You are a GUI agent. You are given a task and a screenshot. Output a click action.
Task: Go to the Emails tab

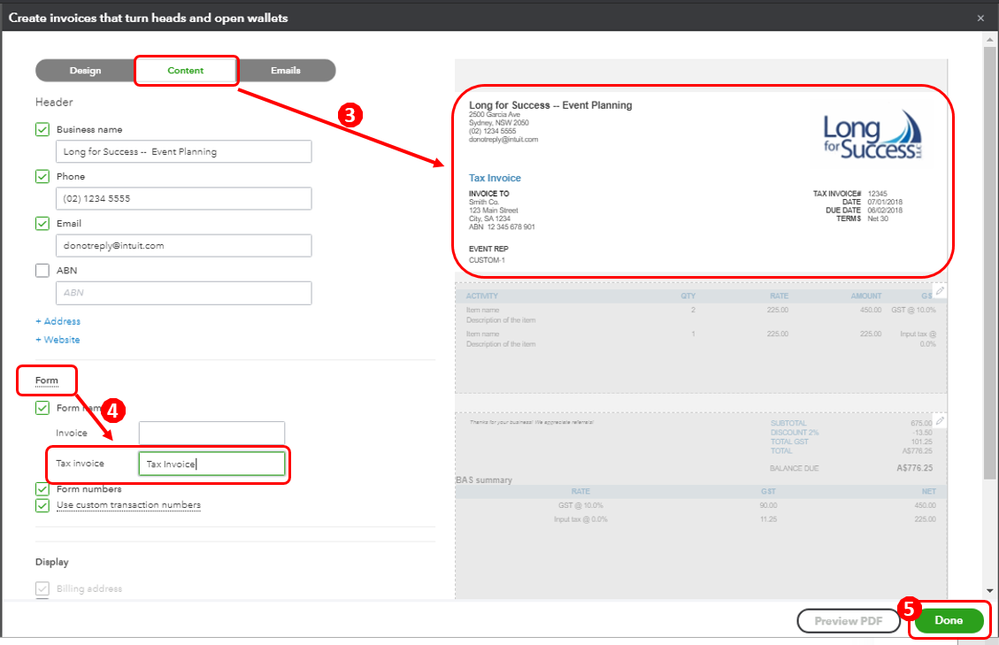(x=285, y=71)
